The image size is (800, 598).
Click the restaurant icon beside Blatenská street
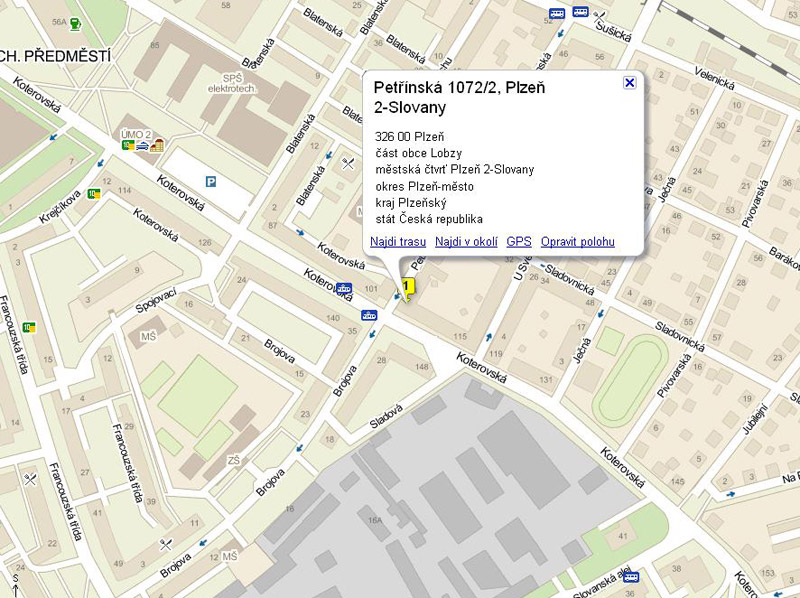coord(346,164)
